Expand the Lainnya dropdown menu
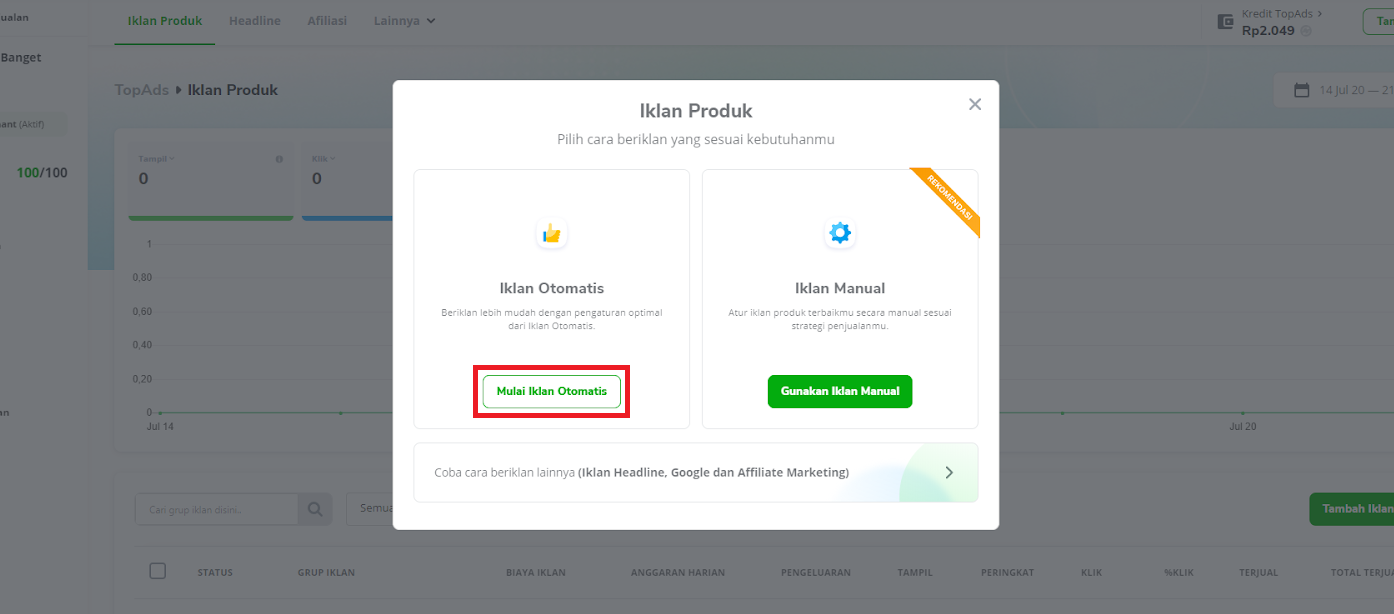The width and height of the screenshot is (1394, 614). [404, 21]
